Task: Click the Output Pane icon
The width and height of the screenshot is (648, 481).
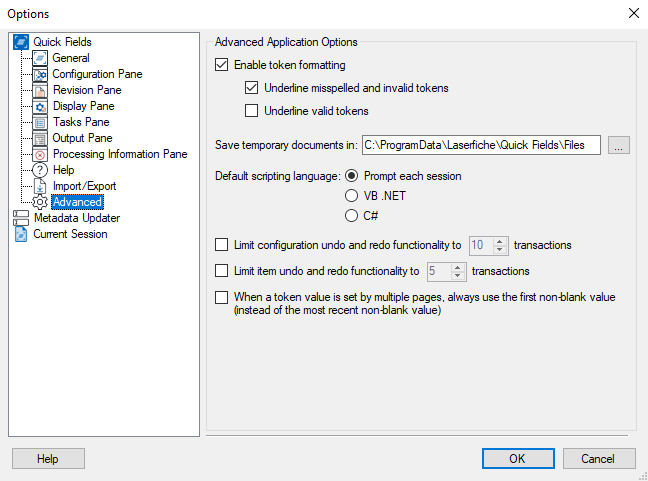Action: coord(40,138)
